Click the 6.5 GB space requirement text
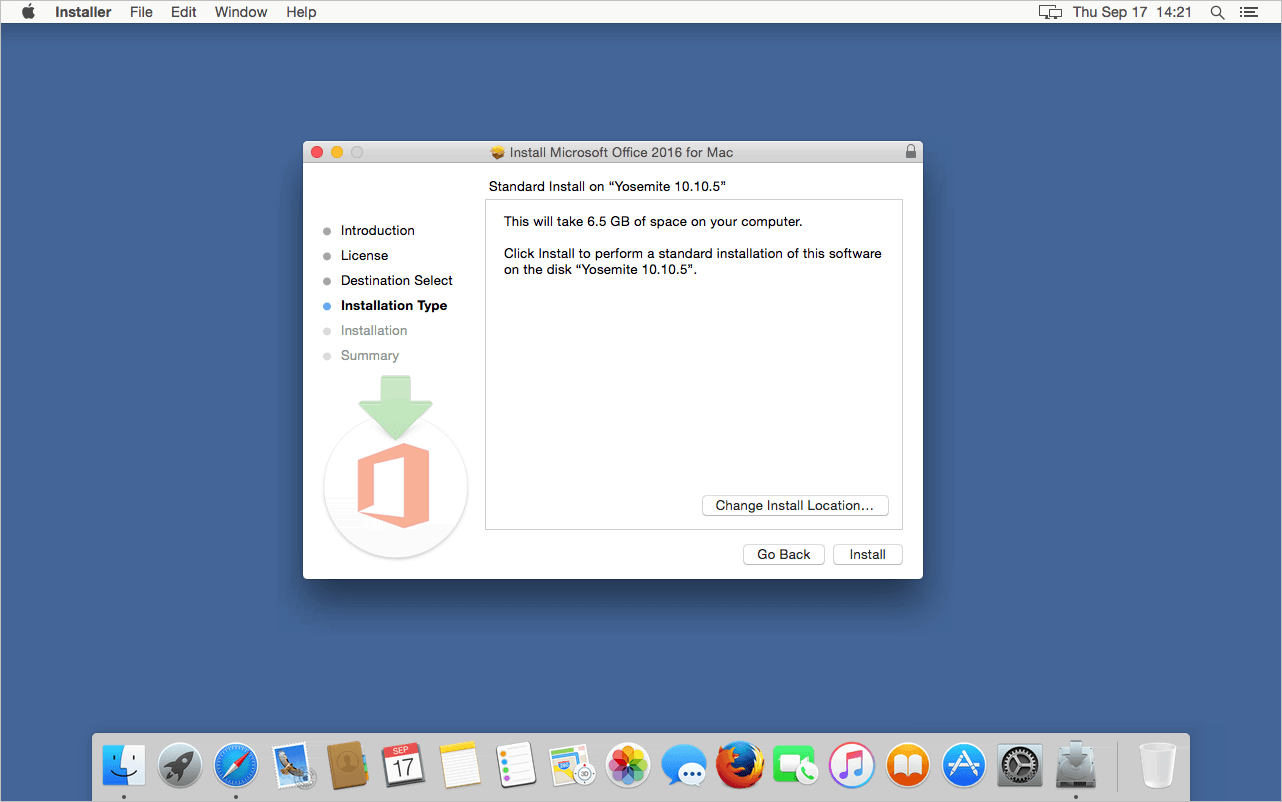The height and width of the screenshot is (802, 1282). click(653, 222)
